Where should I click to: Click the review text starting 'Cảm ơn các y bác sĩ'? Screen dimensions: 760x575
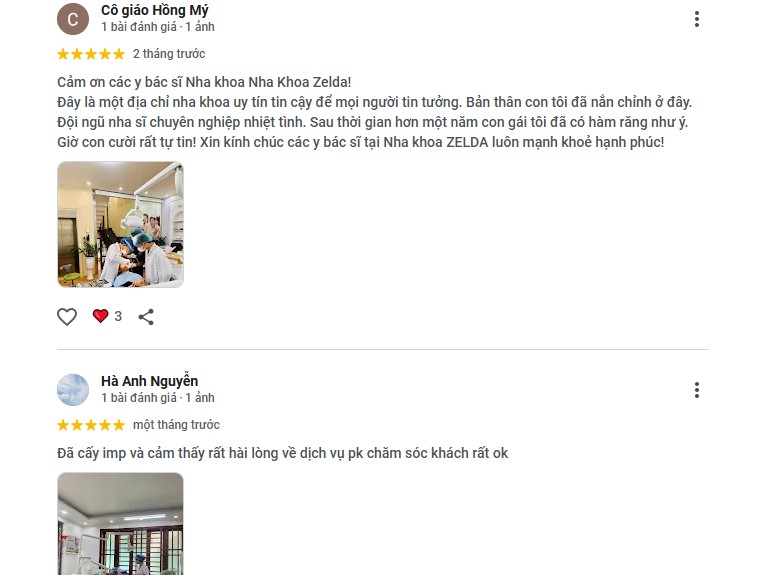point(374,112)
